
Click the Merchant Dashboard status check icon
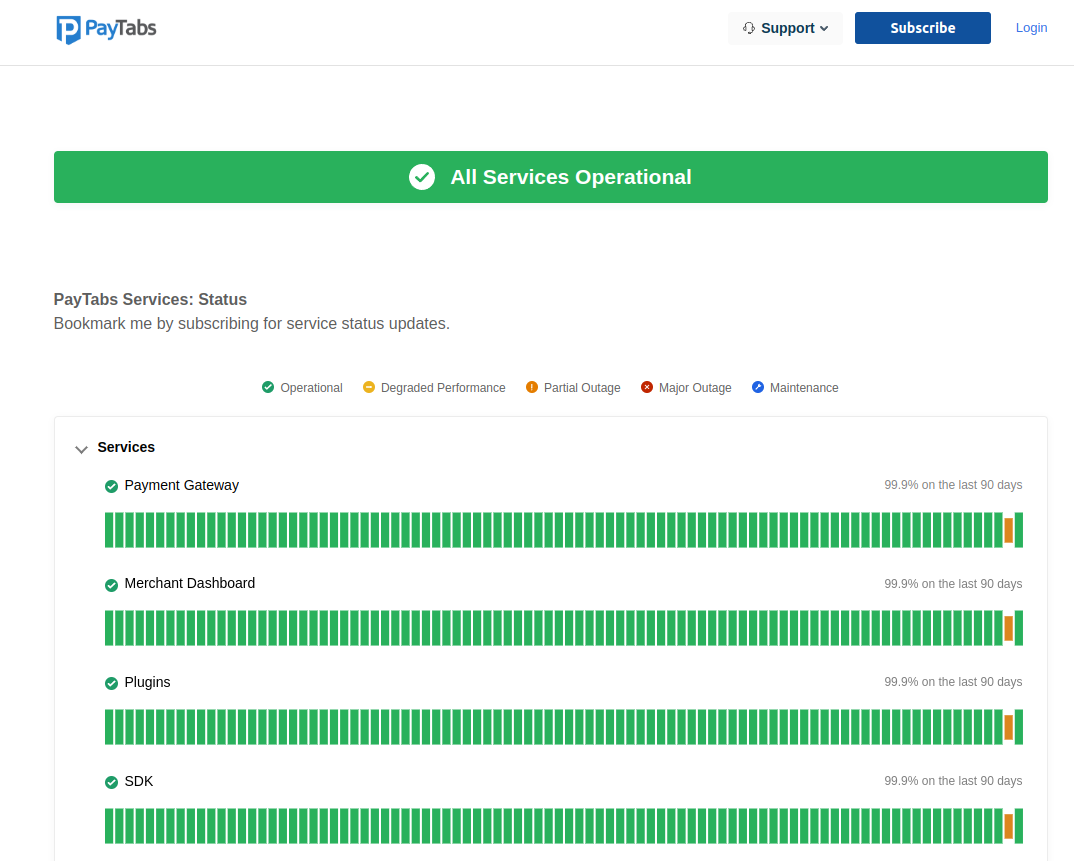(112, 585)
